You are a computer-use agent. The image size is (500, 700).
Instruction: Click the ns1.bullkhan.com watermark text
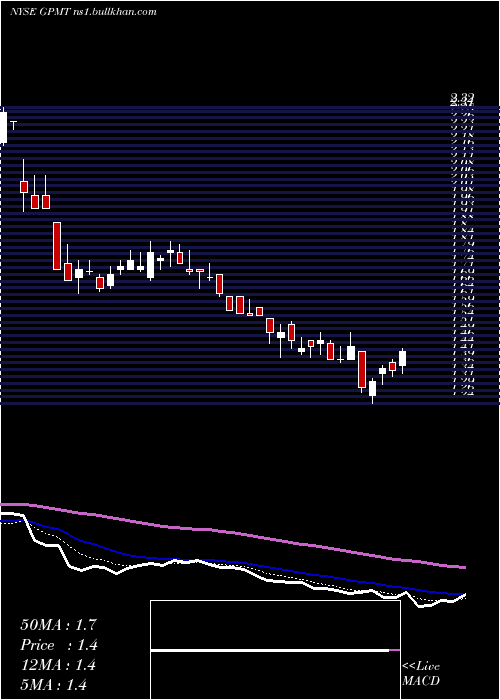pos(114,12)
